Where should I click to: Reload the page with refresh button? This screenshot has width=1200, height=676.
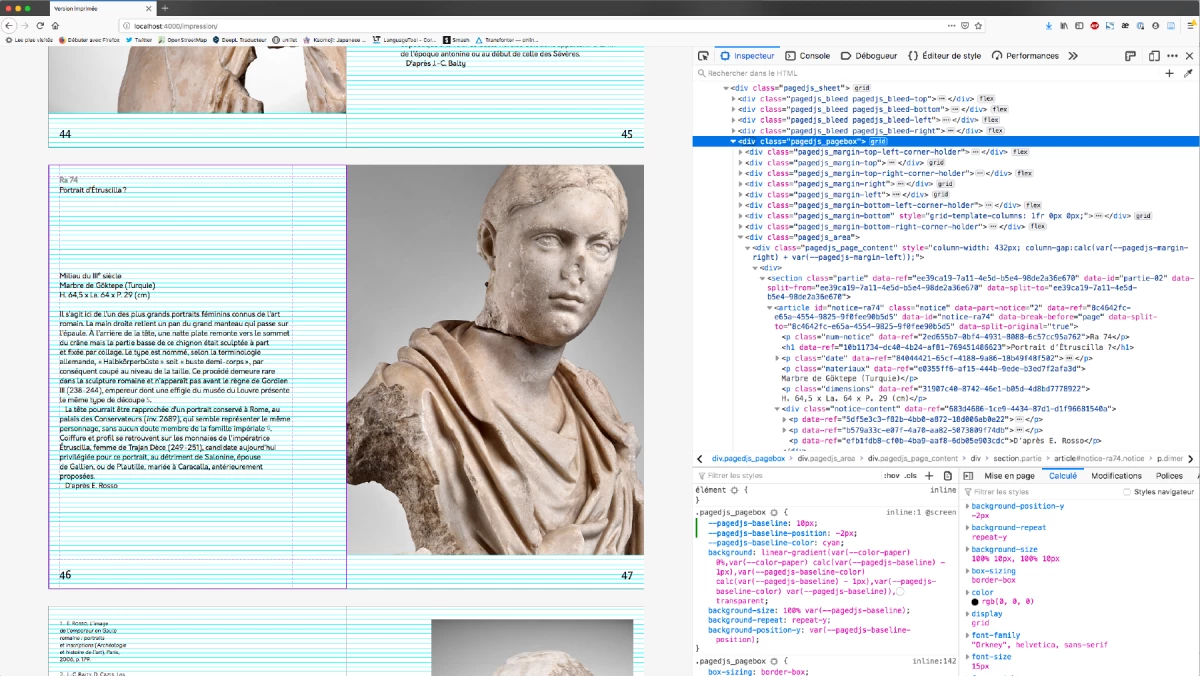coord(41,25)
